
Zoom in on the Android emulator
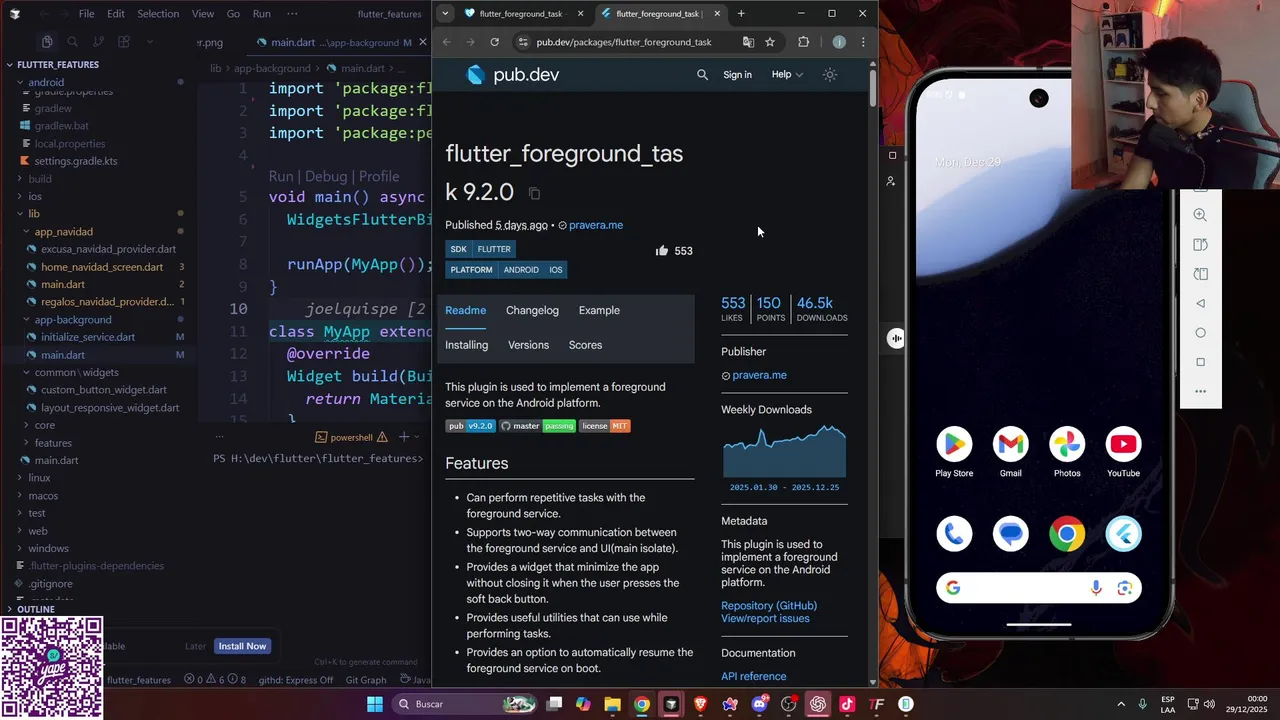1200,215
